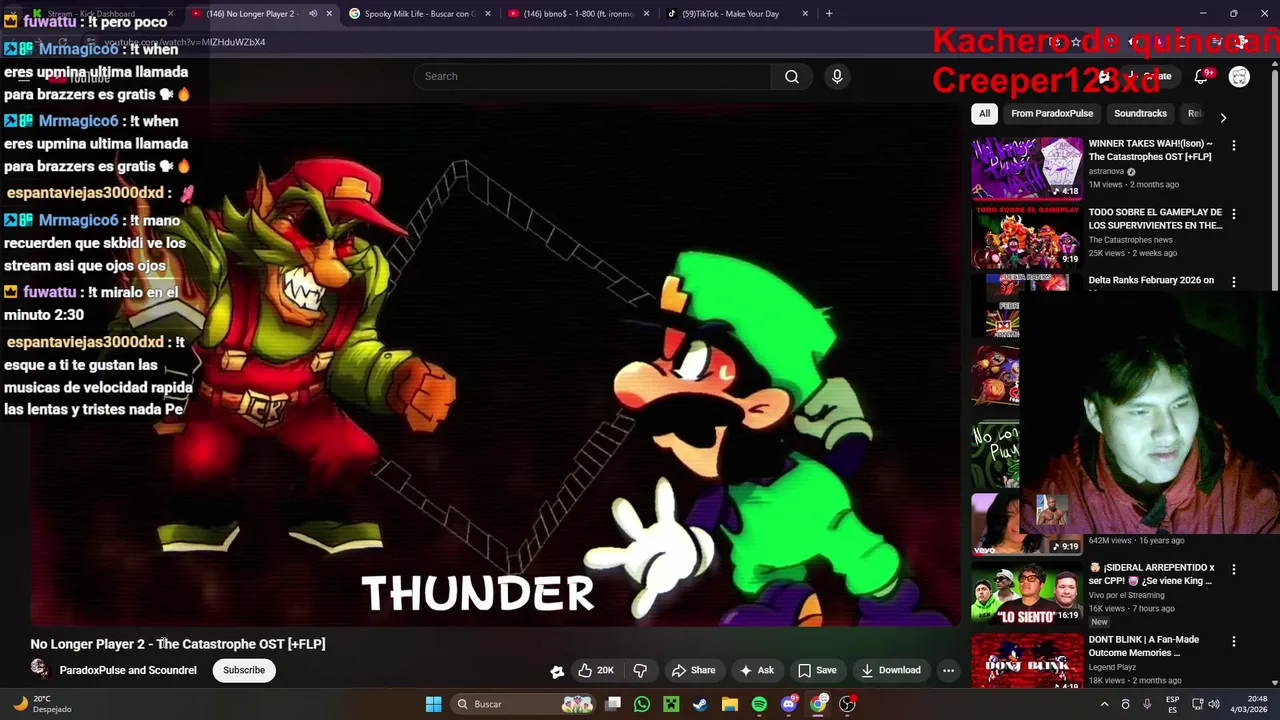The height and width of the screenshot is (720, 1280).
Task: Select the Soundtracks filter chip
Action: tap(1140, 113)
